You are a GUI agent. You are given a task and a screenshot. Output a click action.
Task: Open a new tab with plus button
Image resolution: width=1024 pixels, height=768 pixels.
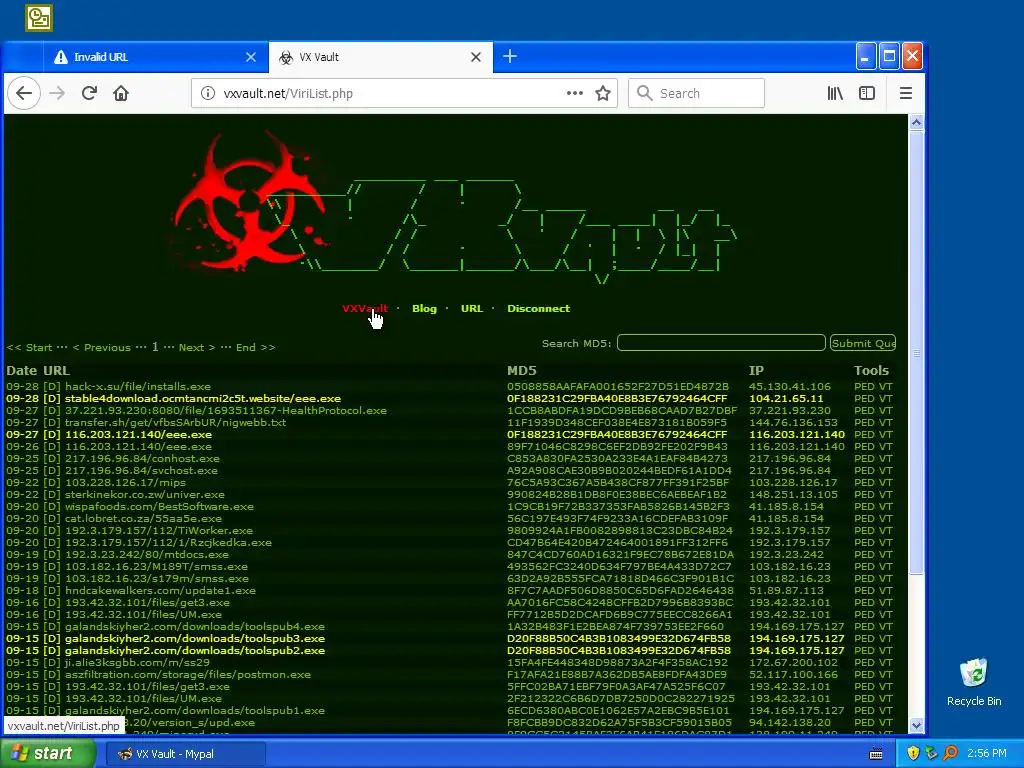[x=510, y=57]
